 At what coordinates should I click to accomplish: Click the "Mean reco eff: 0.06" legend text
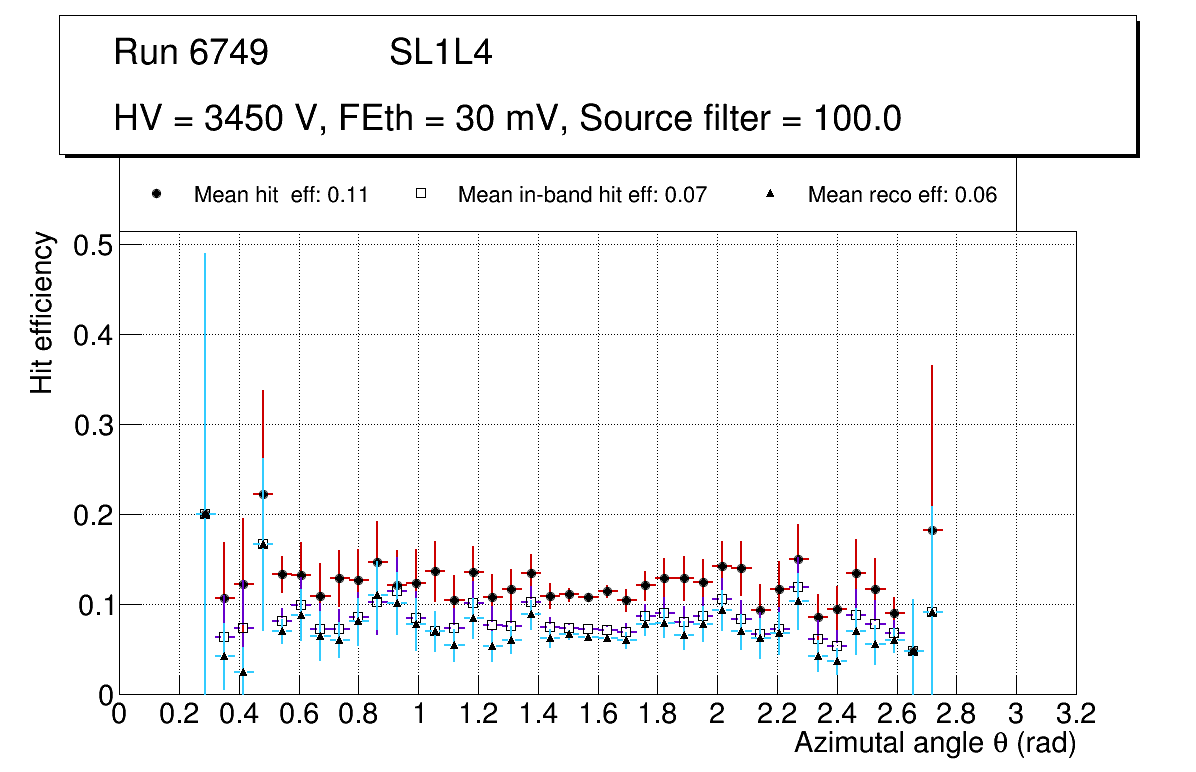[902, 195]
